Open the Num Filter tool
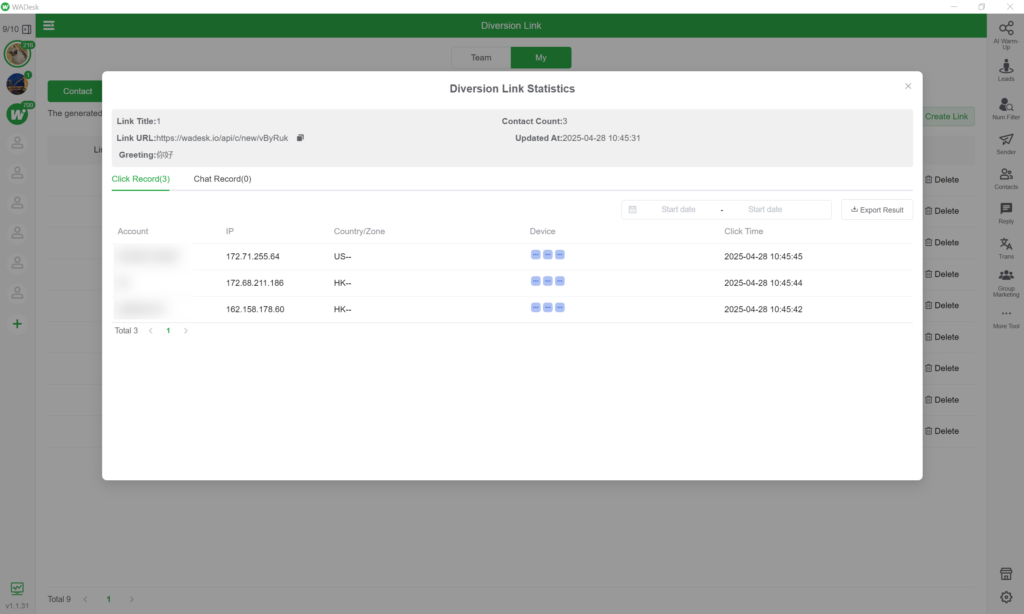 click(1006, 108)
